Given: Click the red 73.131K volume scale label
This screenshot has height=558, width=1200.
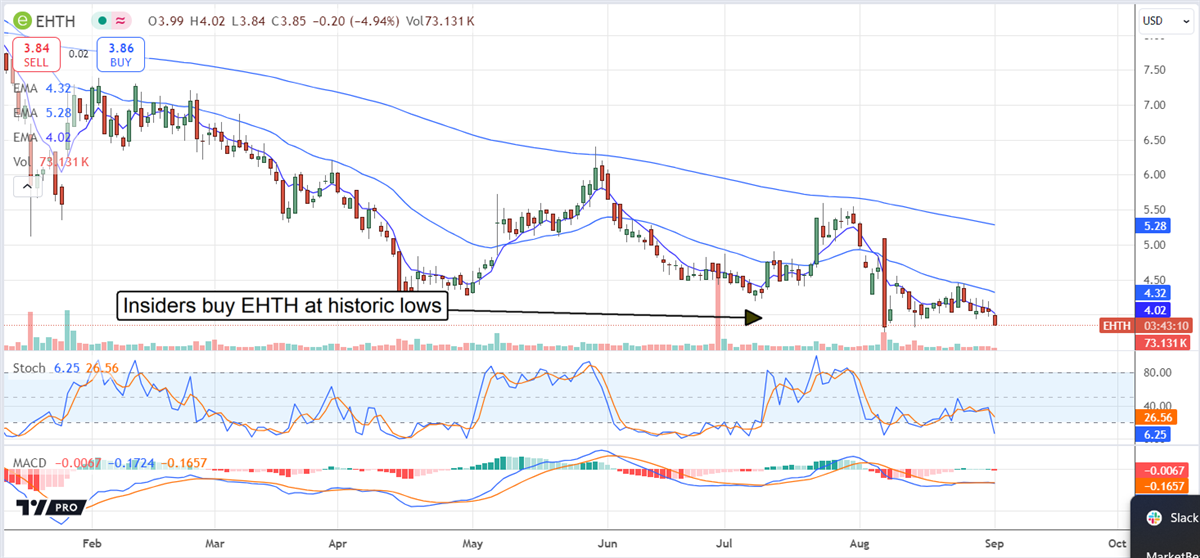Looking at the screenshot, I should coord(1162,343).
